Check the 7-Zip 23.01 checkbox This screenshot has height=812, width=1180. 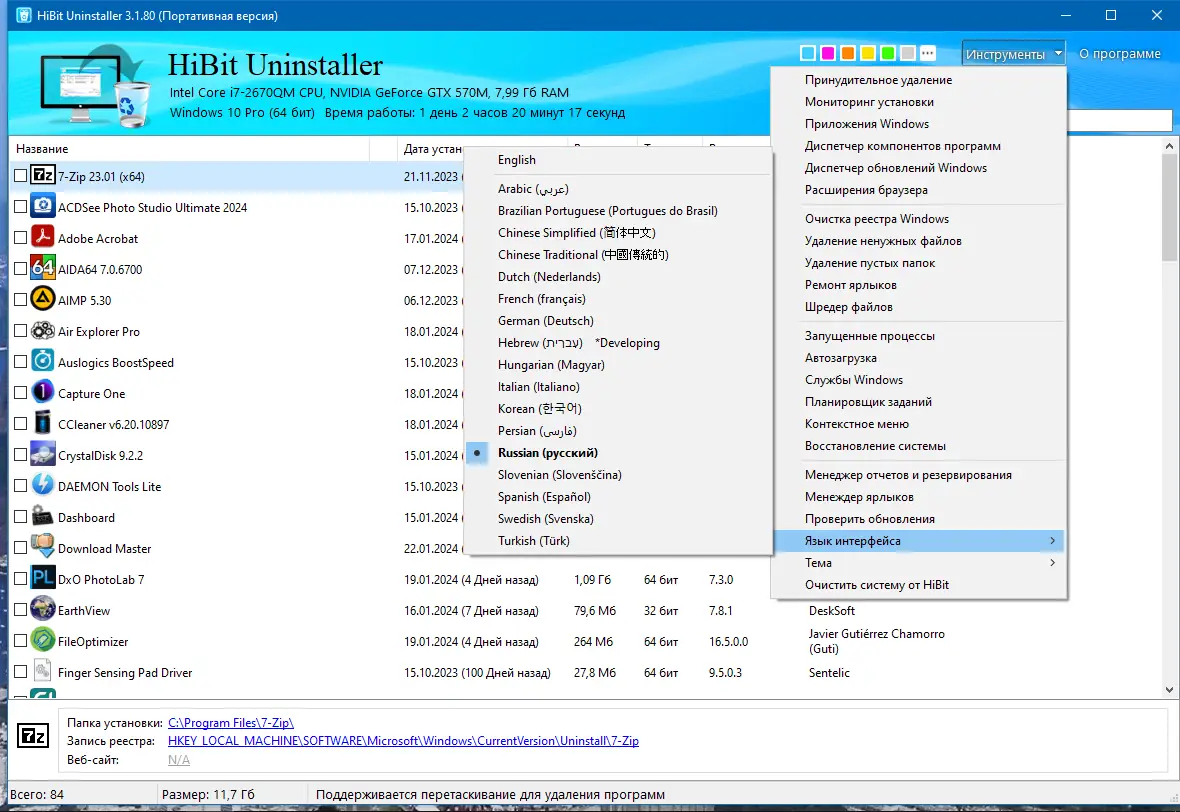pyautogui.click(x=20, y=176)
